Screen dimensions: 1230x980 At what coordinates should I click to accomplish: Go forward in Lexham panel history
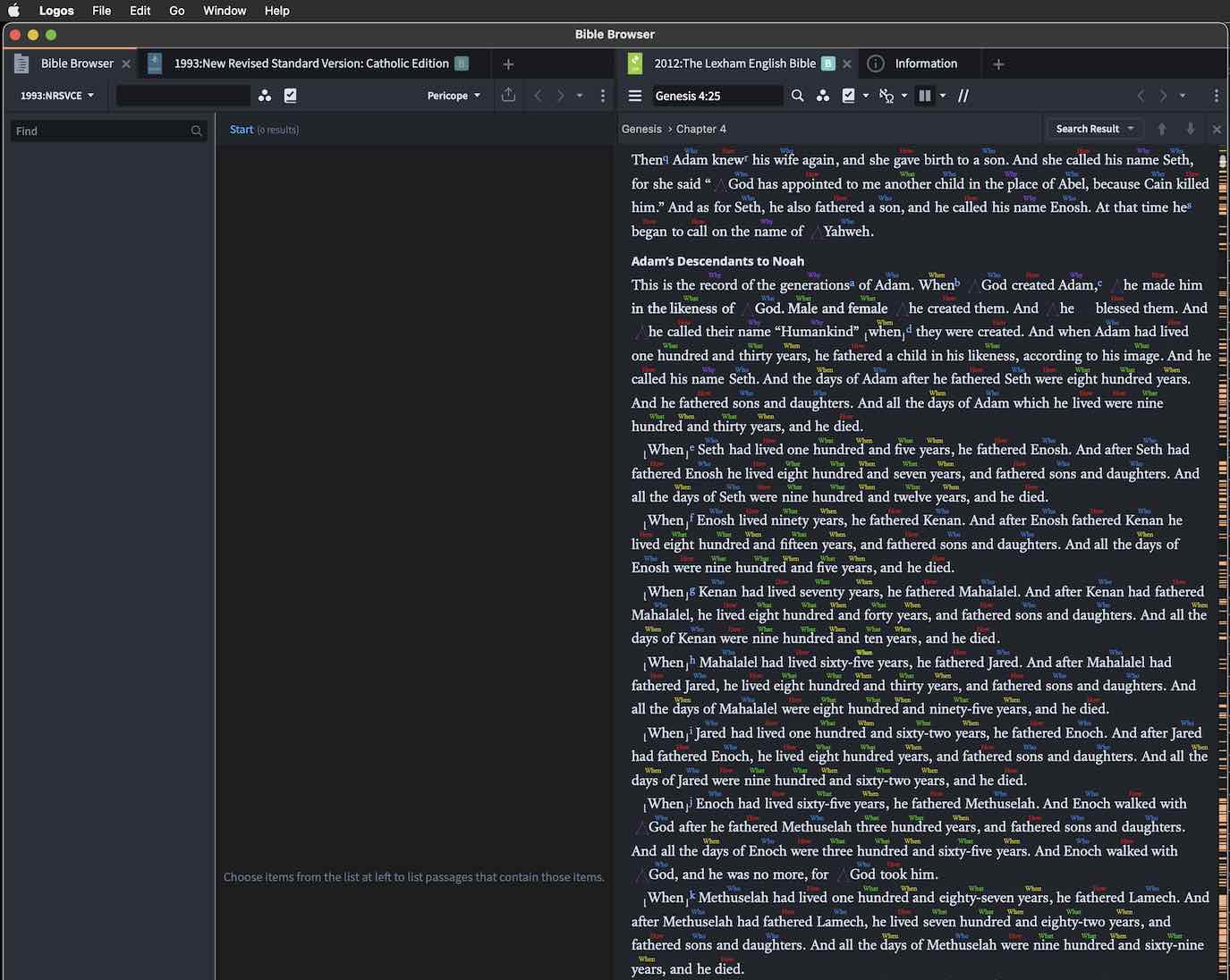click(1164, 96)
